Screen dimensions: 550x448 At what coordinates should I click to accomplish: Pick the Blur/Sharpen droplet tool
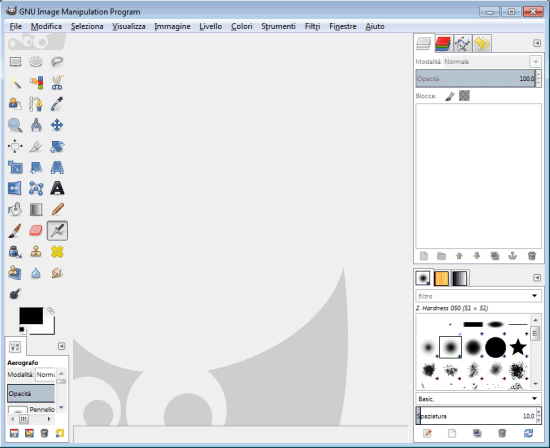36,273
